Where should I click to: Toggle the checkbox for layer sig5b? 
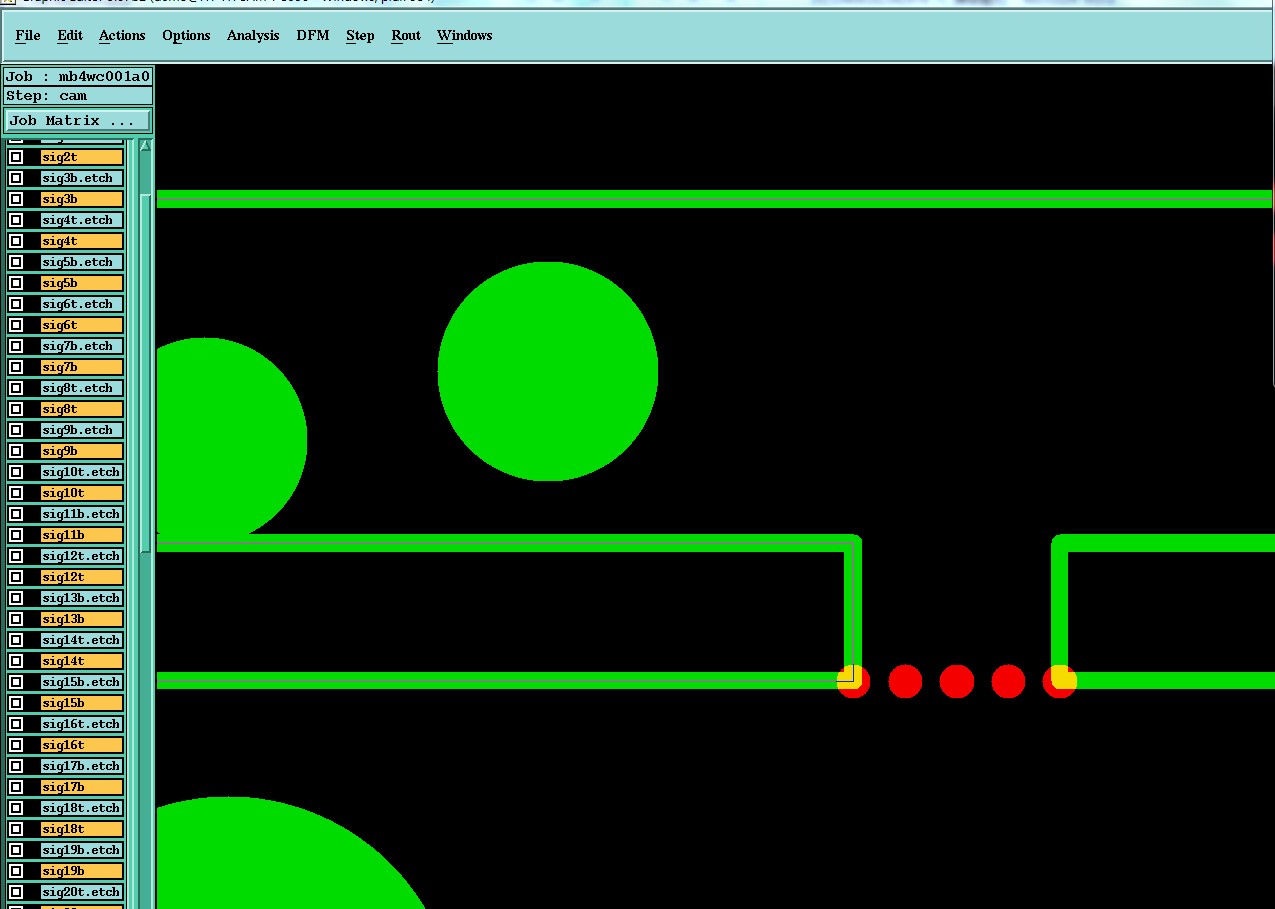tap(16, 283)
